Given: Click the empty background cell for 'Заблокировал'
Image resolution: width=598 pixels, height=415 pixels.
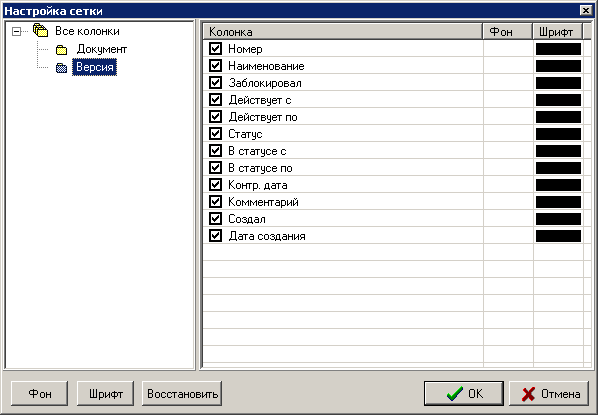Looking at the screenshot, I should tap(508, 83).
